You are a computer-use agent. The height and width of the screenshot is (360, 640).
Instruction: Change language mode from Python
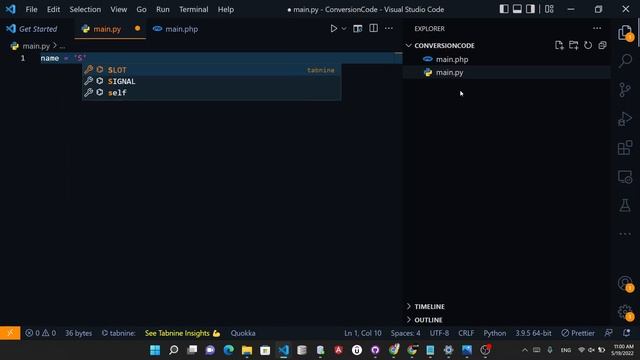click(x=495, y=333)
